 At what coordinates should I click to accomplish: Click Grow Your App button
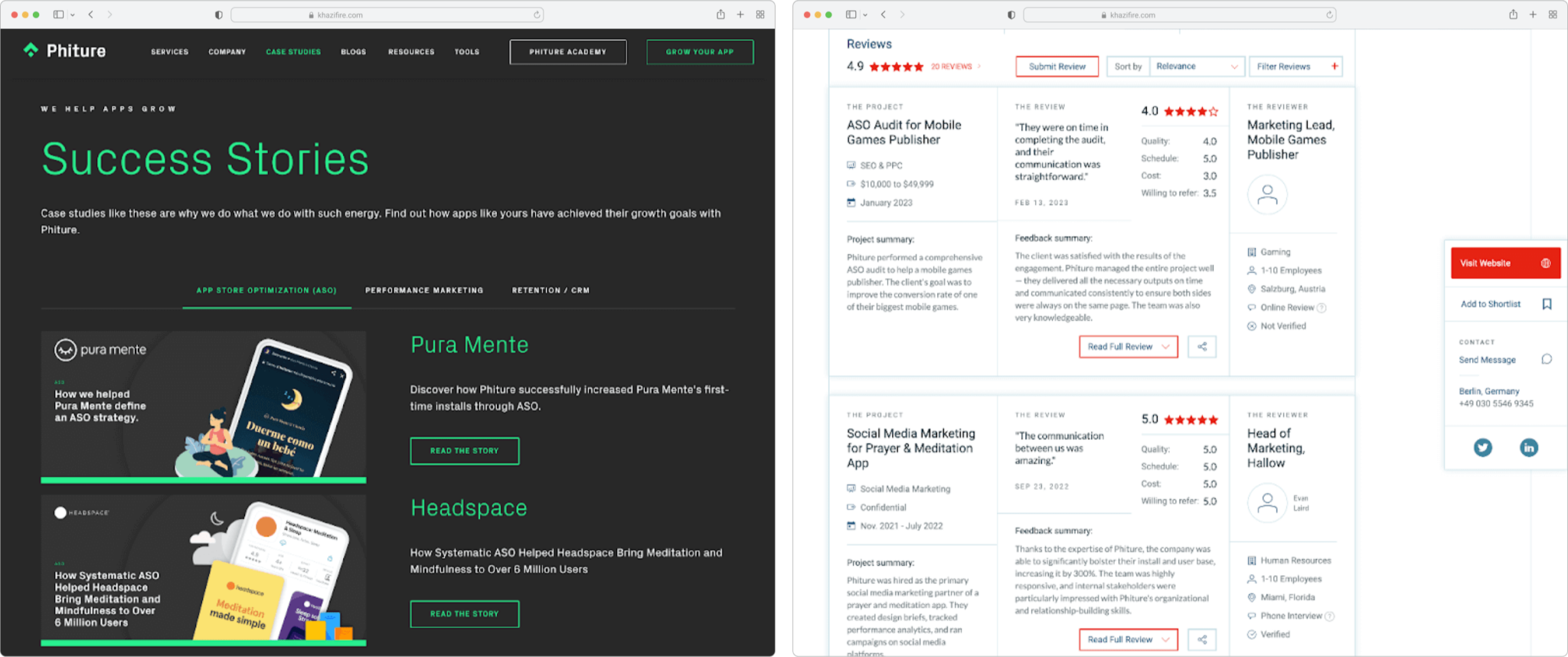point(700,52)
